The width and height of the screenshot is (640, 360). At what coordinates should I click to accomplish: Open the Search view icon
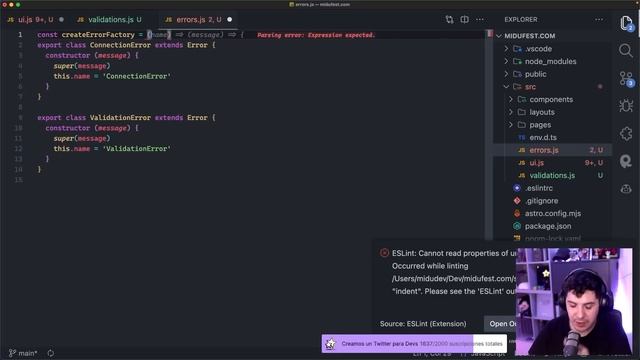(626, 51)
